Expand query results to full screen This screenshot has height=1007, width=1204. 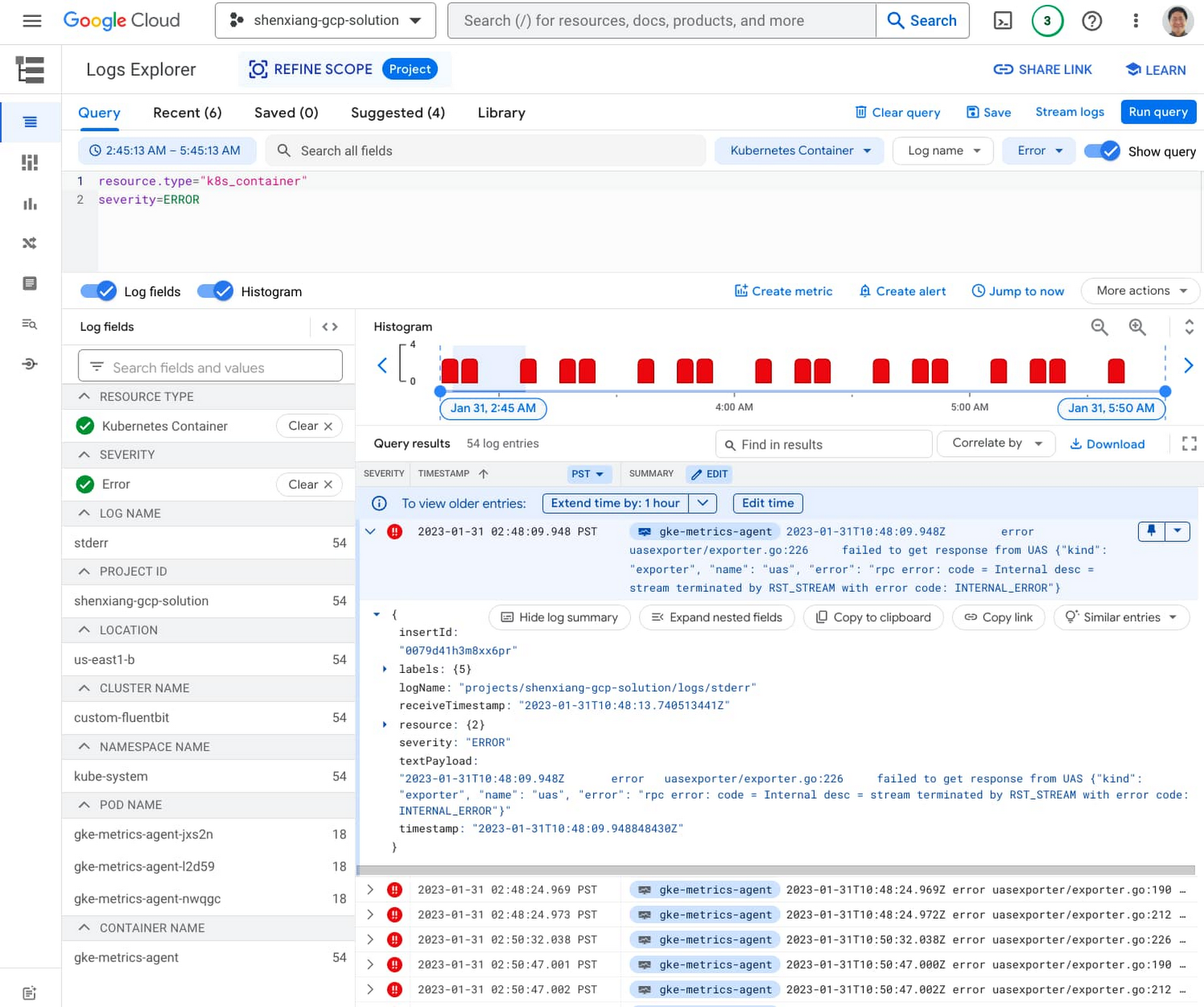click(x=1190, y=444)
